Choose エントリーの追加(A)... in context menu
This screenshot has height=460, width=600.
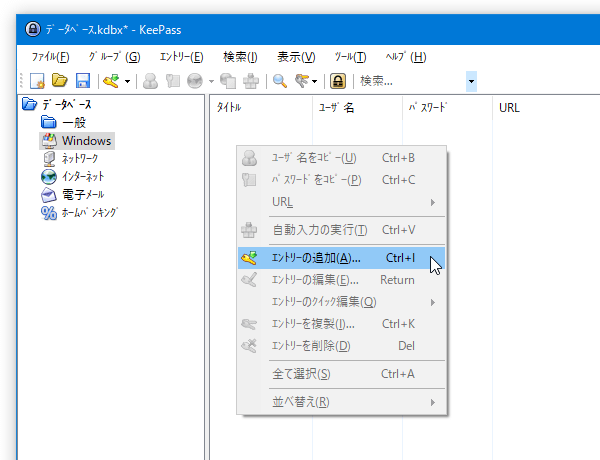click(x=341, y=258)
